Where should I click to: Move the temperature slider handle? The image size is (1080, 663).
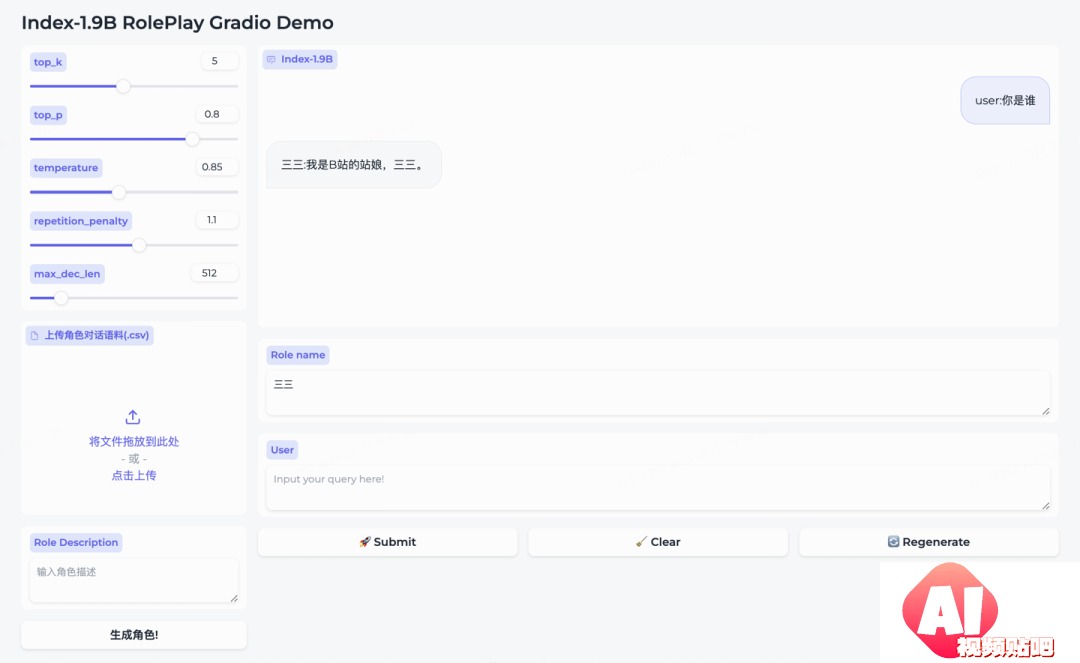tap(119, 192)
